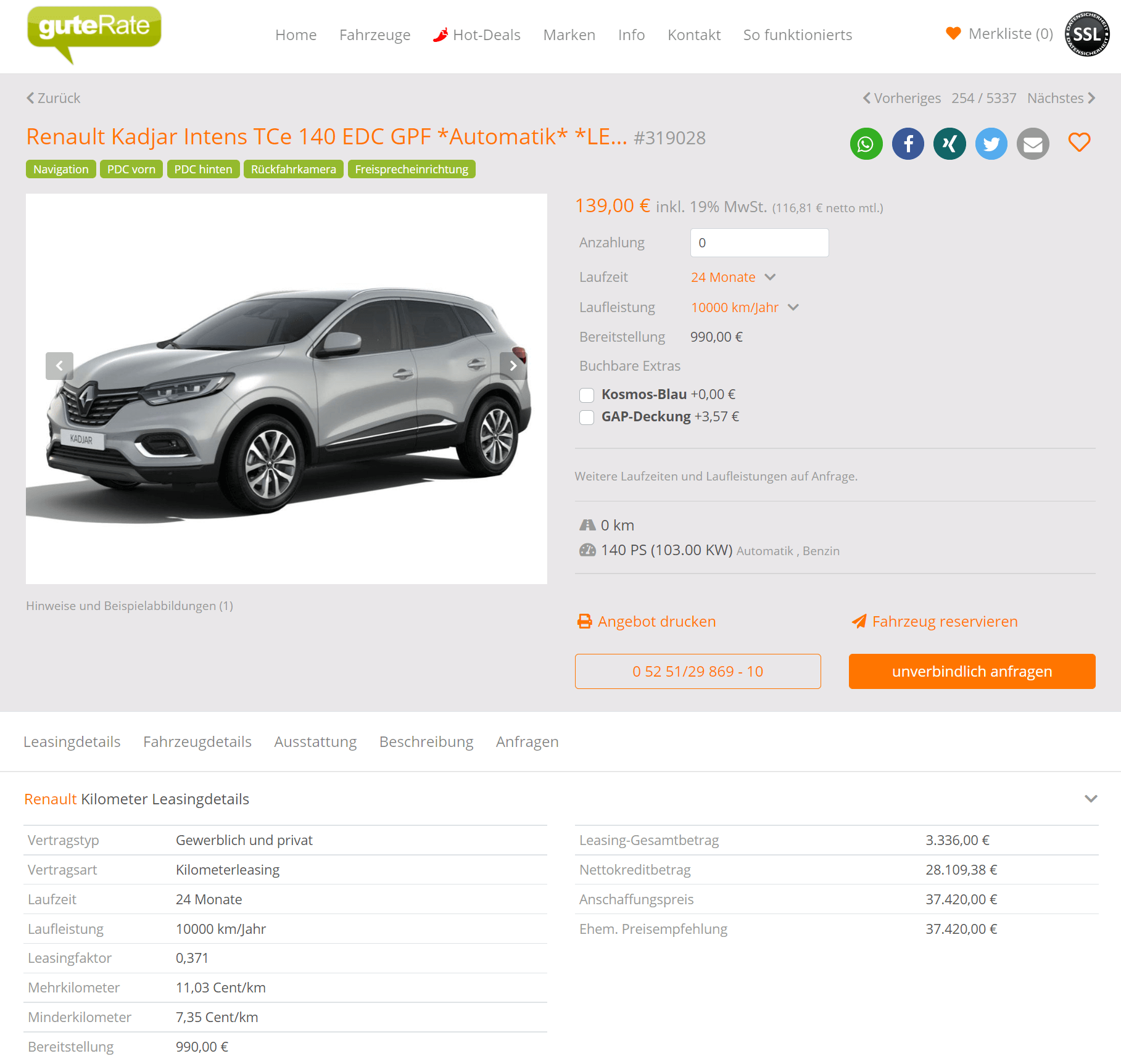Screen dimensions: 1121x1064
Task: Click Angebot drucken link
Action: [656, 621]
